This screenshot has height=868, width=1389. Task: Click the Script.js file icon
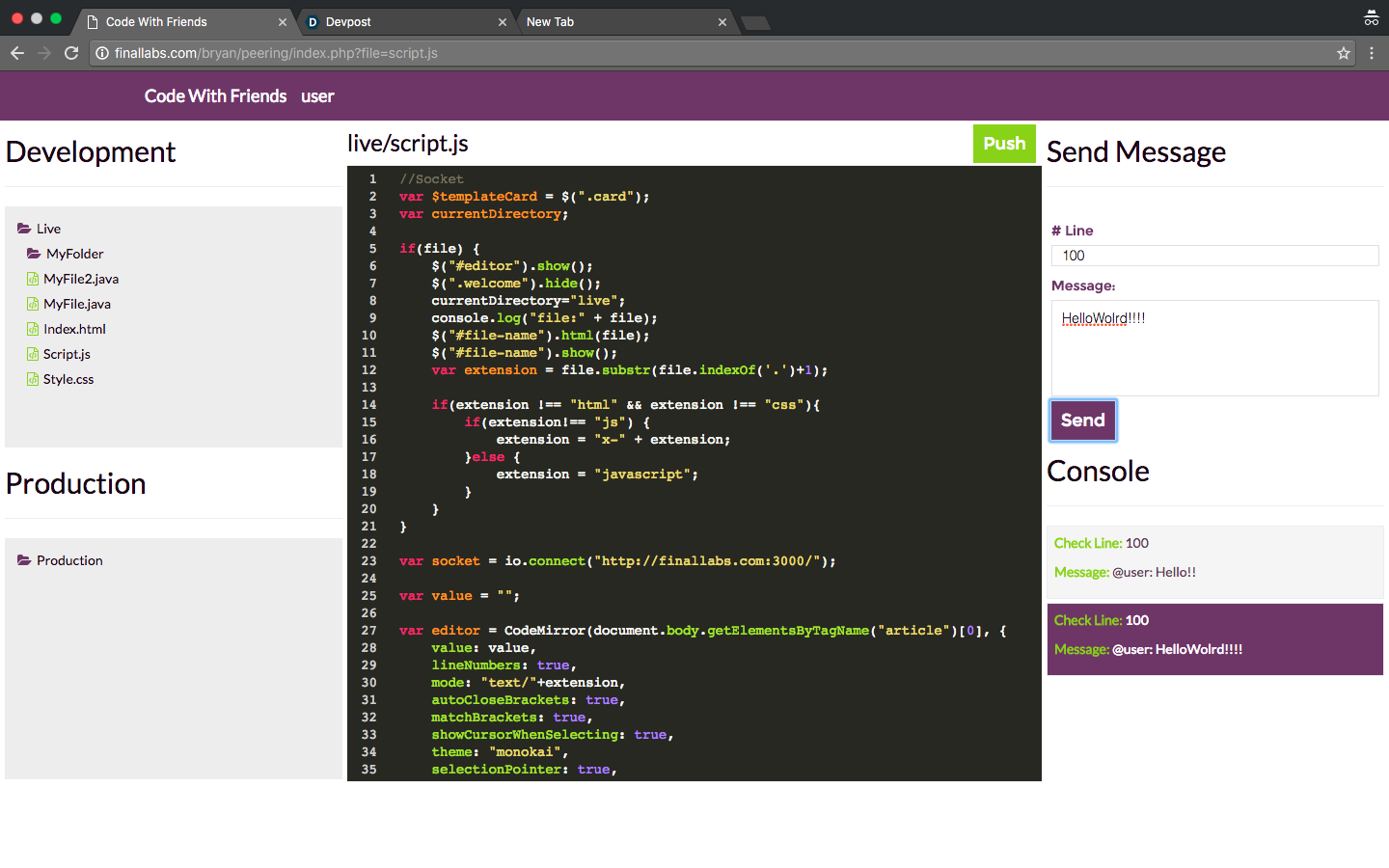pos(33,354)
